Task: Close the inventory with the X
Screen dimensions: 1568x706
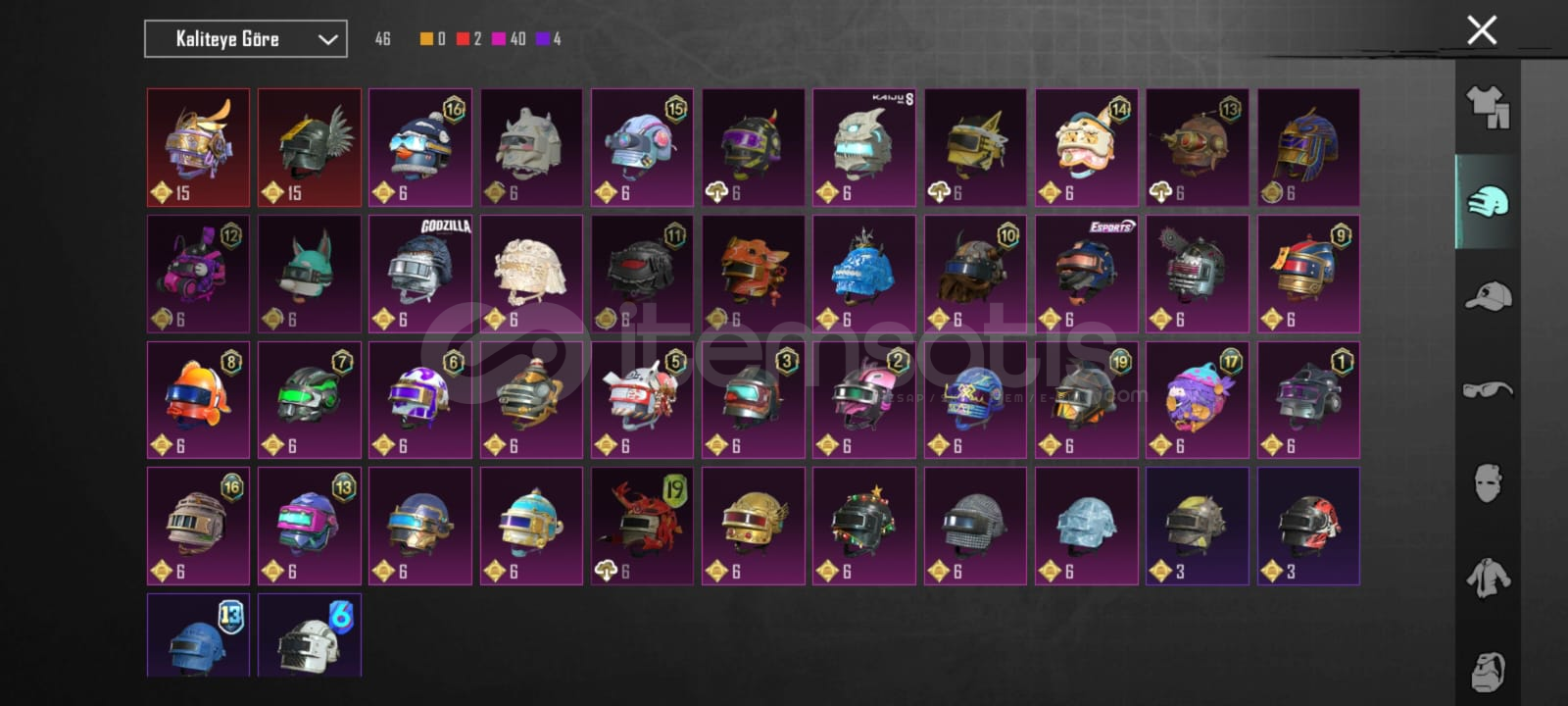Action: (1482, 30)
